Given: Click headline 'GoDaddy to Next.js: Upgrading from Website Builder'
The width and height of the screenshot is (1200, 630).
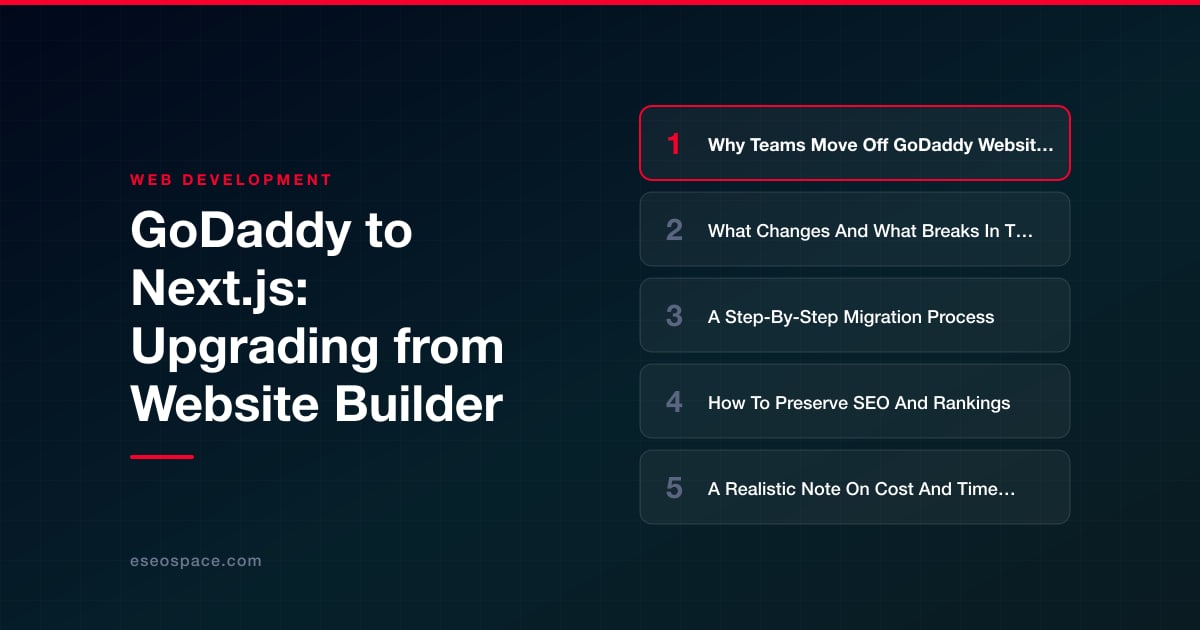Looking at the screenshot, I should tap(317, 318).
